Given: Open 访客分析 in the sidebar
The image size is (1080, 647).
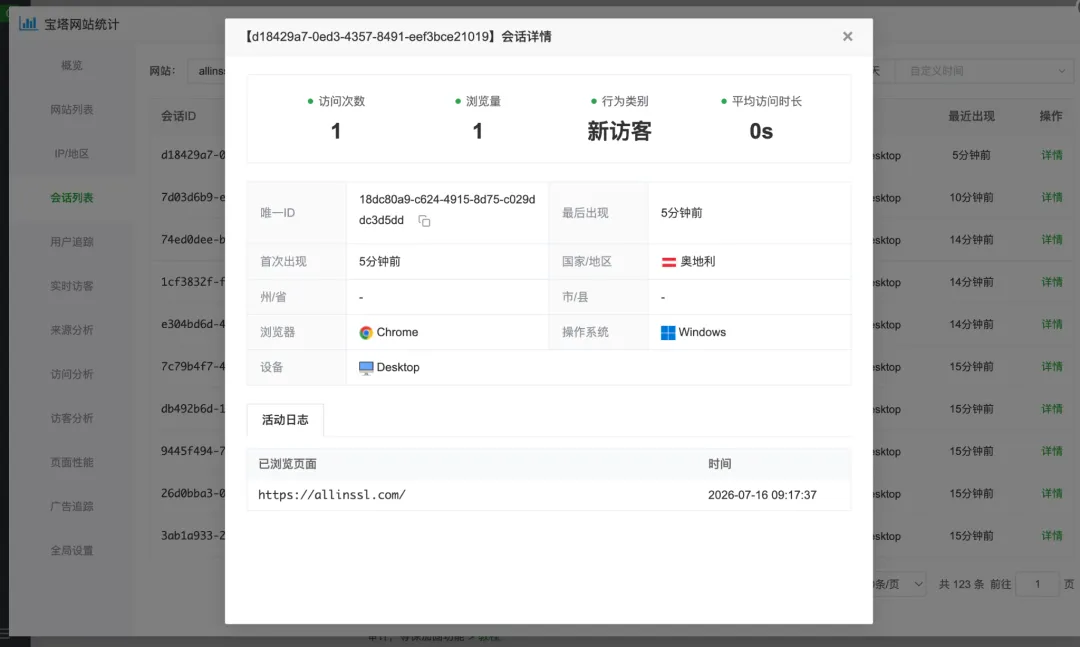Looking at the screenshot, I should 72,418.
